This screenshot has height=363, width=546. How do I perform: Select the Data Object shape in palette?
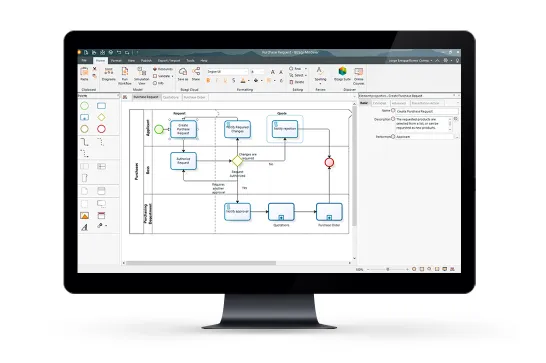pyautogui.click(x=84, y=191)
